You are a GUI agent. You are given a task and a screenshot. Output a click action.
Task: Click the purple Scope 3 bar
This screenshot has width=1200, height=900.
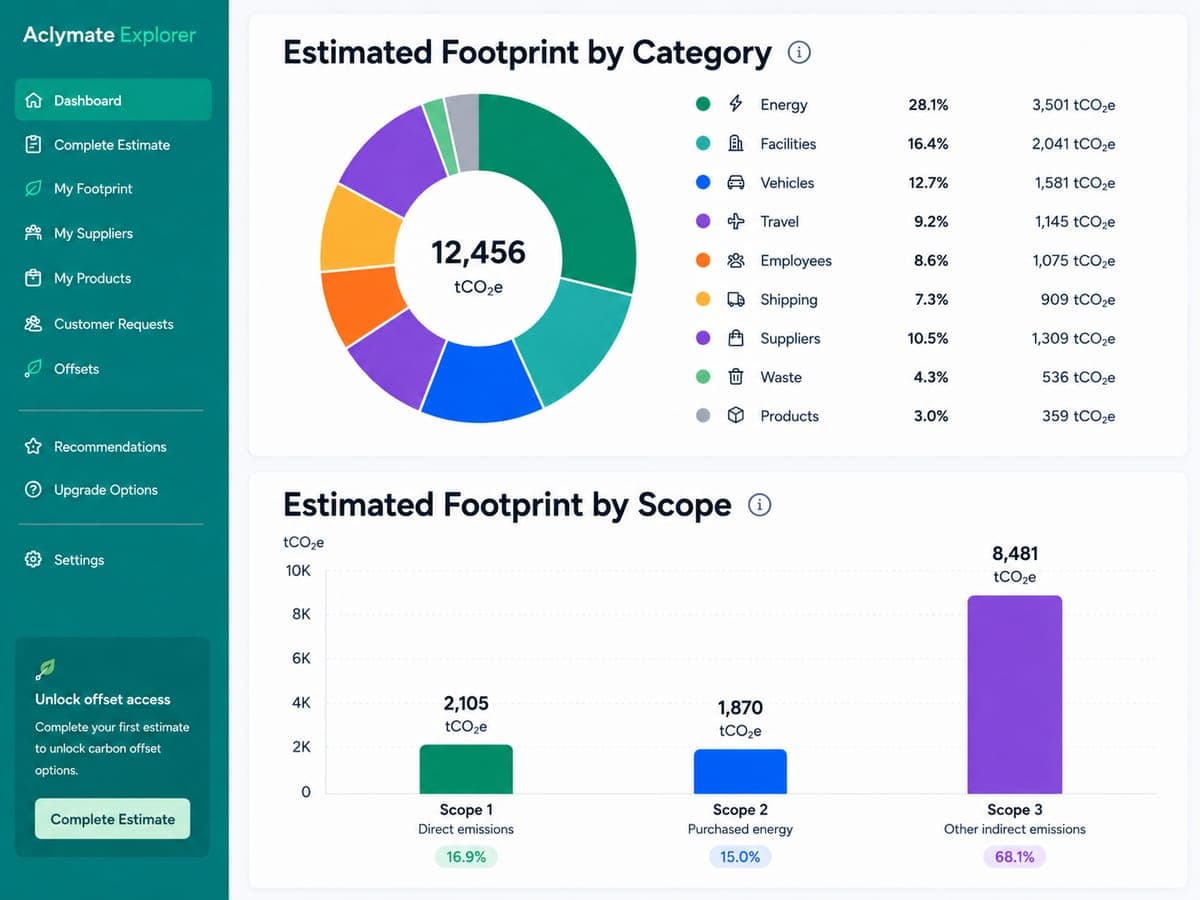click(1015, 695)
